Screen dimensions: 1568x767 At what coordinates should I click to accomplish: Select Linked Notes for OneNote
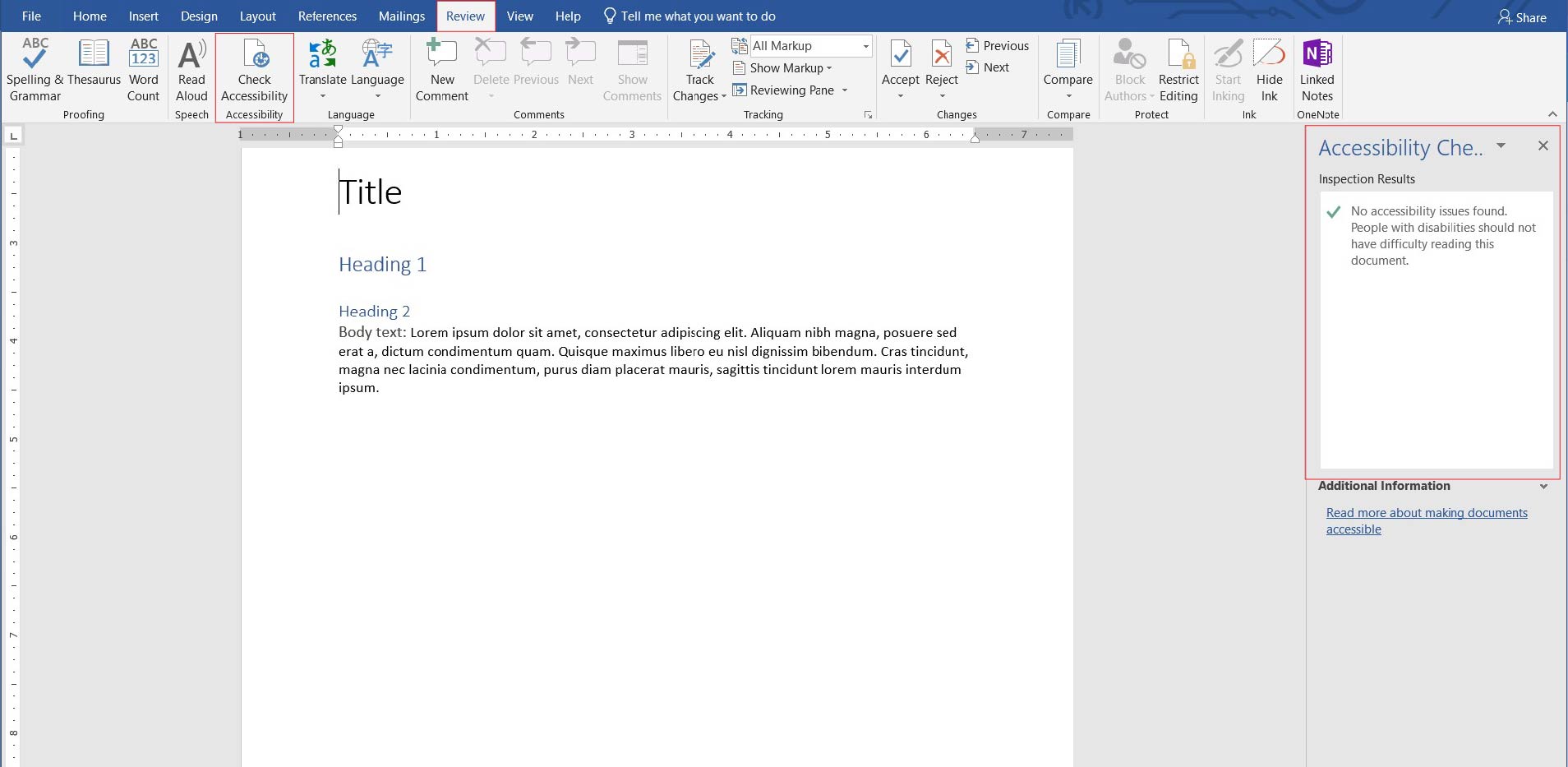(1317, 70)
